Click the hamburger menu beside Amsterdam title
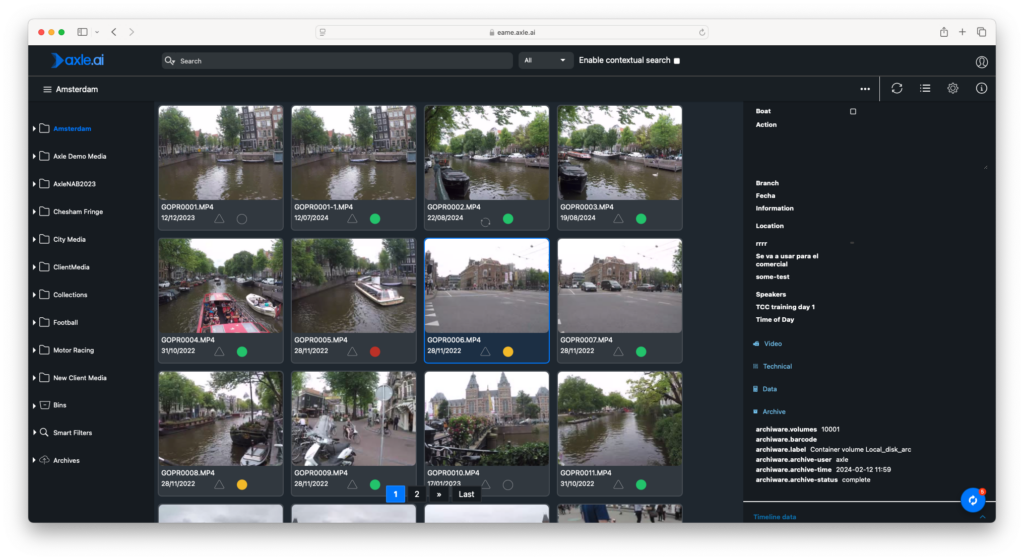This screenshot has height=560, width=1024. point(46,89)
